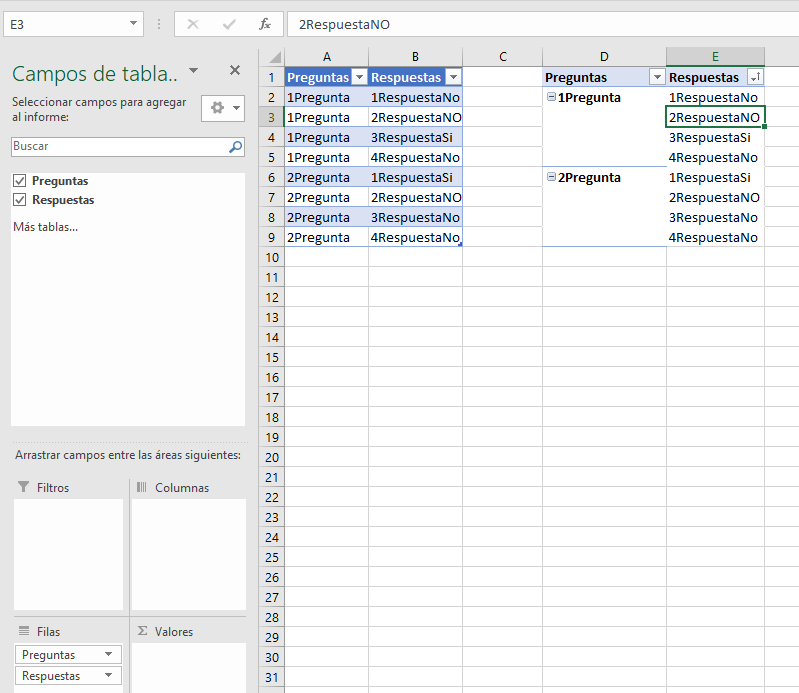Open Name Box dropdown arrow

pyautogui.click(x=133, y=23)
